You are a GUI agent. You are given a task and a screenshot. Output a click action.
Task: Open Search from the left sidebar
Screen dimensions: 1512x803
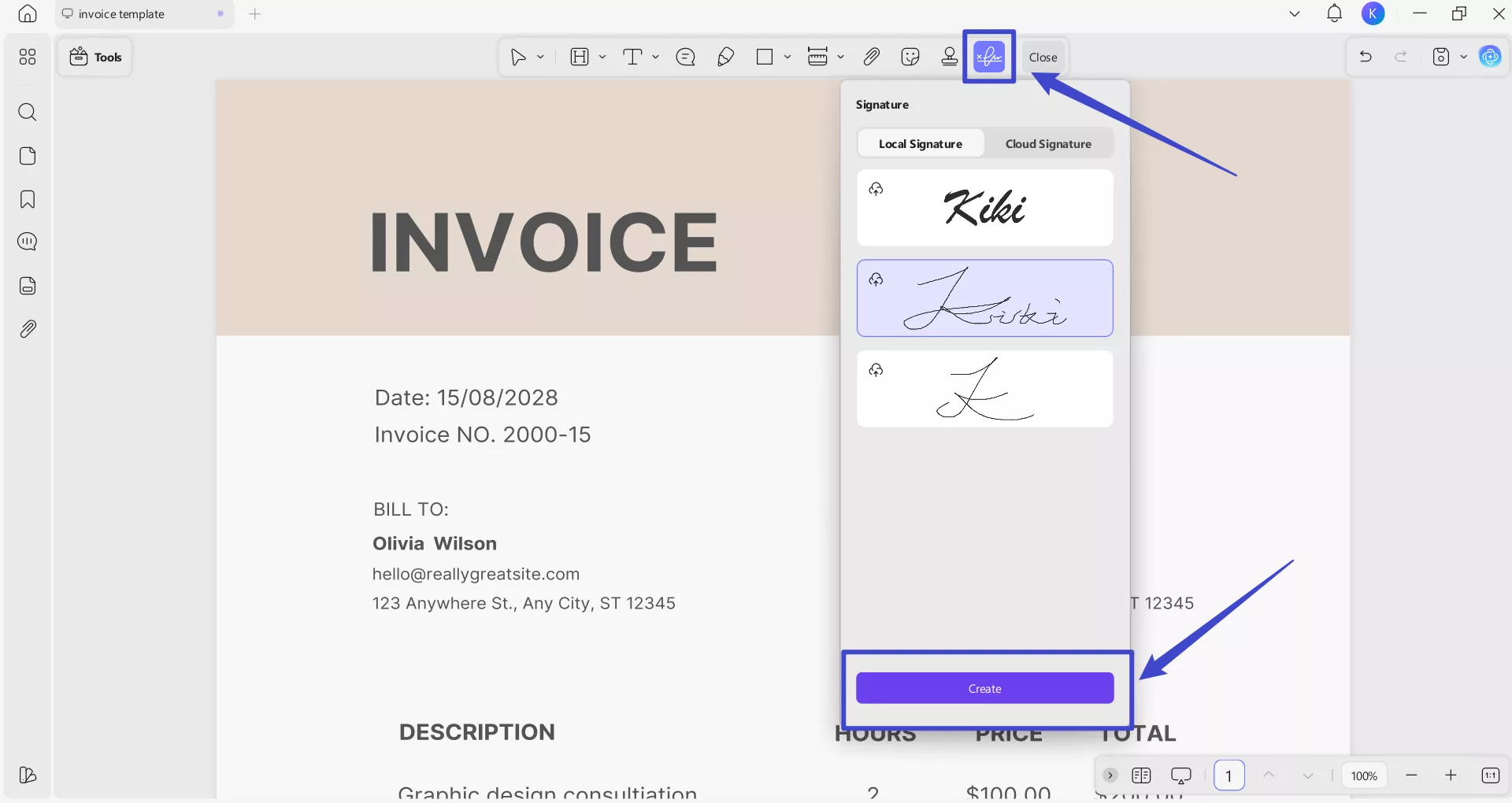click(x=28, y=113)
